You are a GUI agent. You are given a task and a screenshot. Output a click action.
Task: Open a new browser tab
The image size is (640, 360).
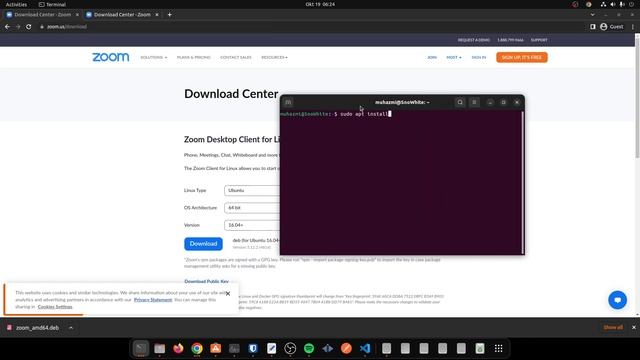click(169, 15)
